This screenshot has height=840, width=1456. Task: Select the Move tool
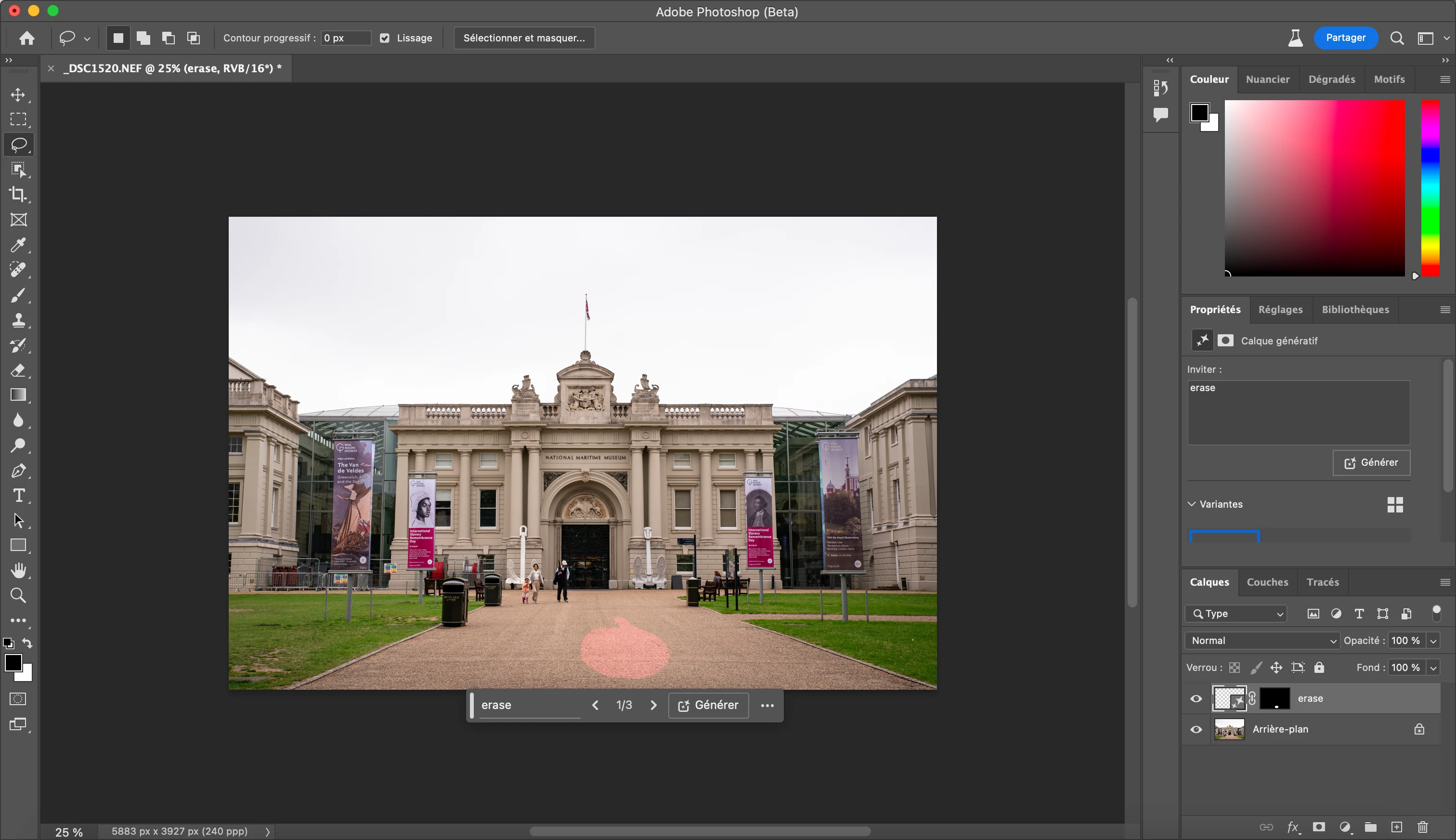(18, 94)
